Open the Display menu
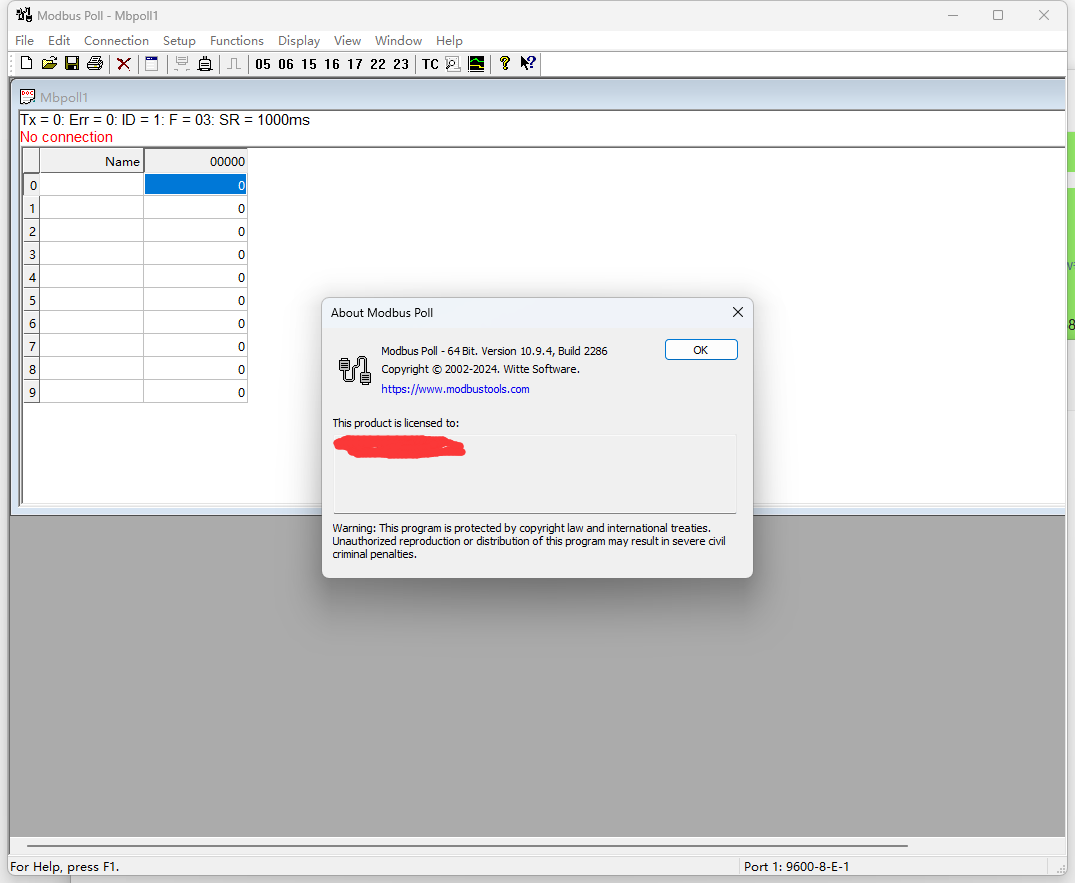The height and width of the screenshot is (883, 1075). [x=299, y=40]
